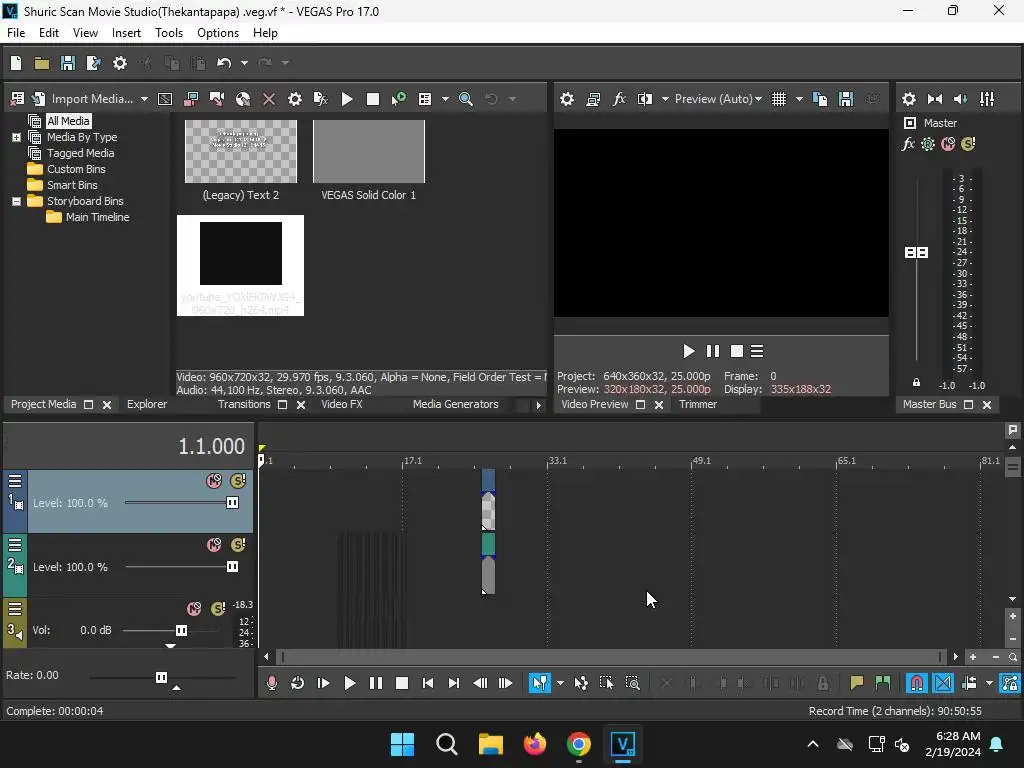Mute audio track 3
The height and width of the screenshot is (768, 1024).
pyautogui.click(x=194, y=609)
